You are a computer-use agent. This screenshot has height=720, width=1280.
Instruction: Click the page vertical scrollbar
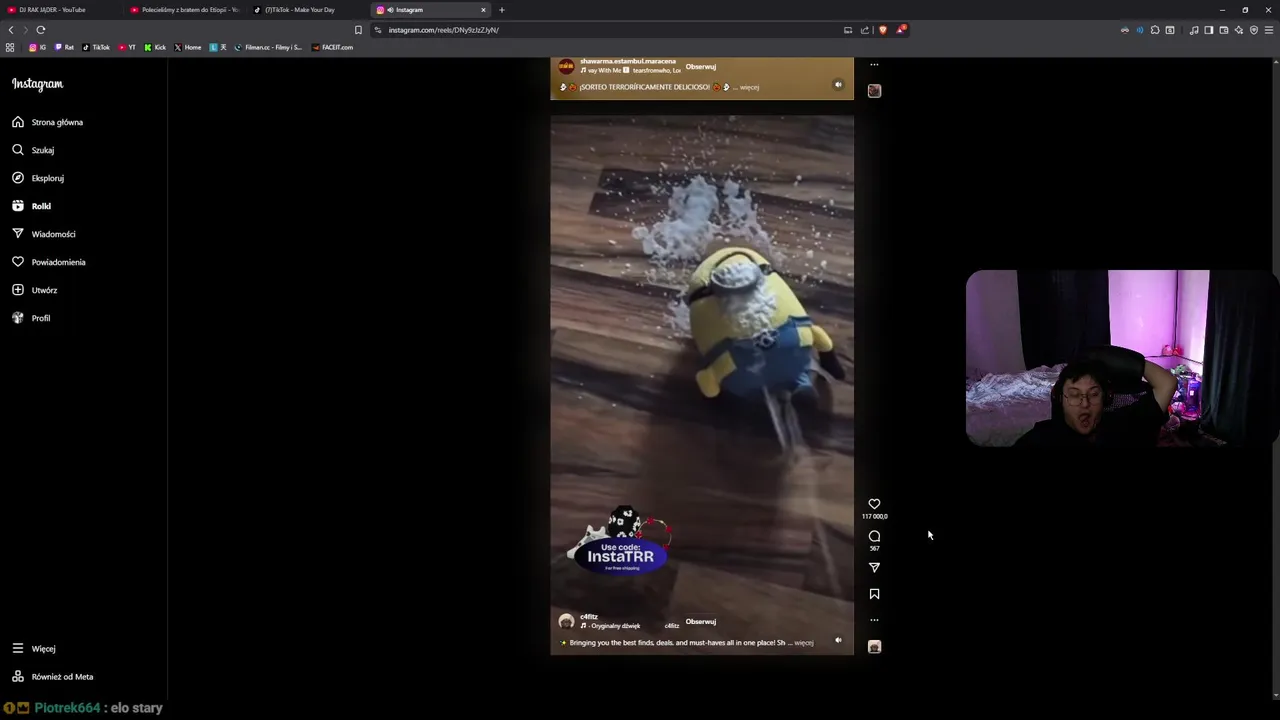(x=1275, y=380)
